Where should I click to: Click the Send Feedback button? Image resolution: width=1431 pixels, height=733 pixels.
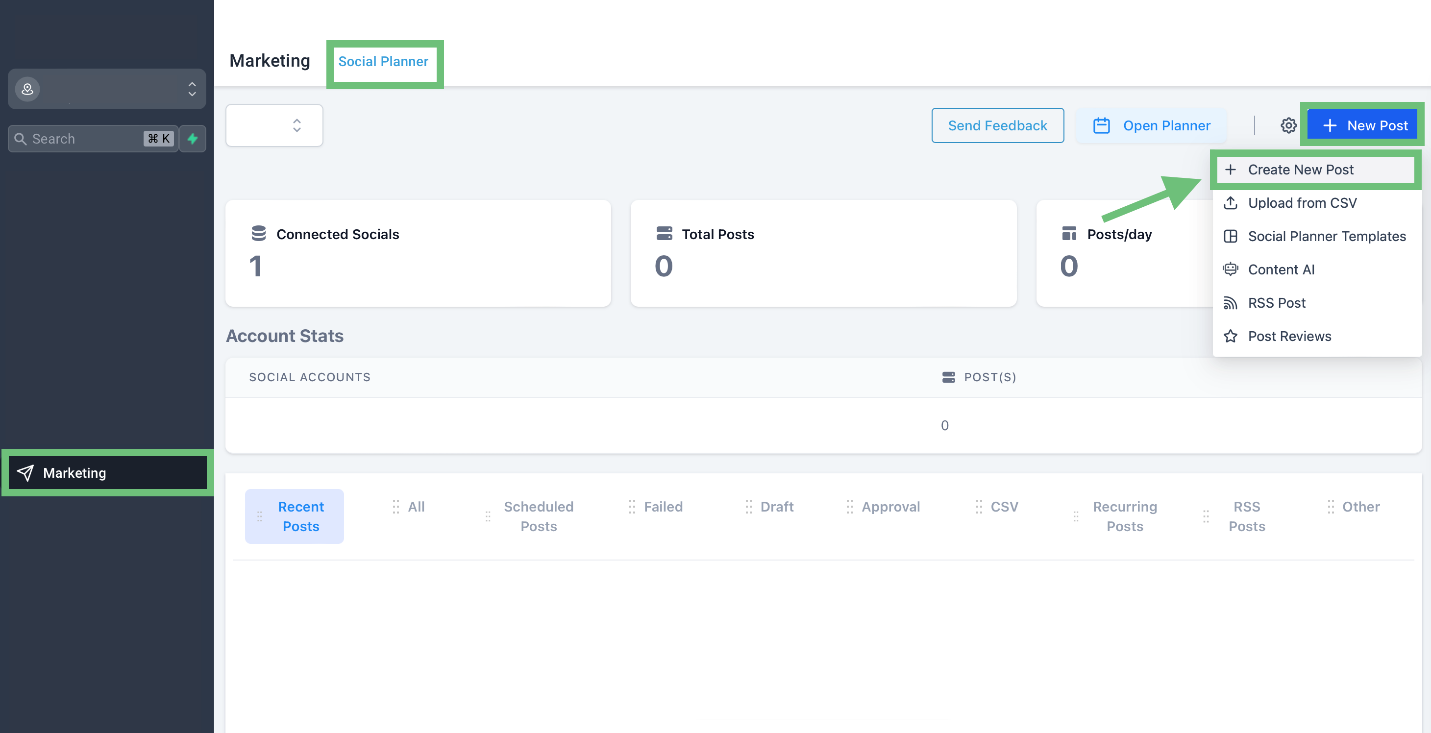[998, 126]
